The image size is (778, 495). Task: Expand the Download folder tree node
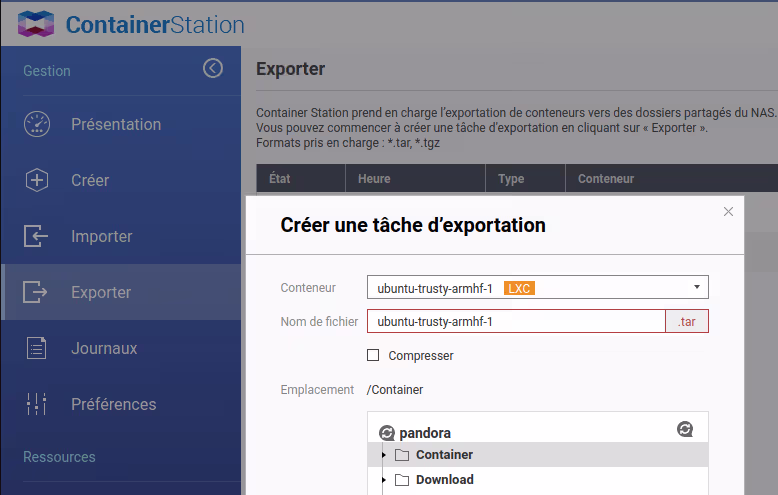(384, 480)
